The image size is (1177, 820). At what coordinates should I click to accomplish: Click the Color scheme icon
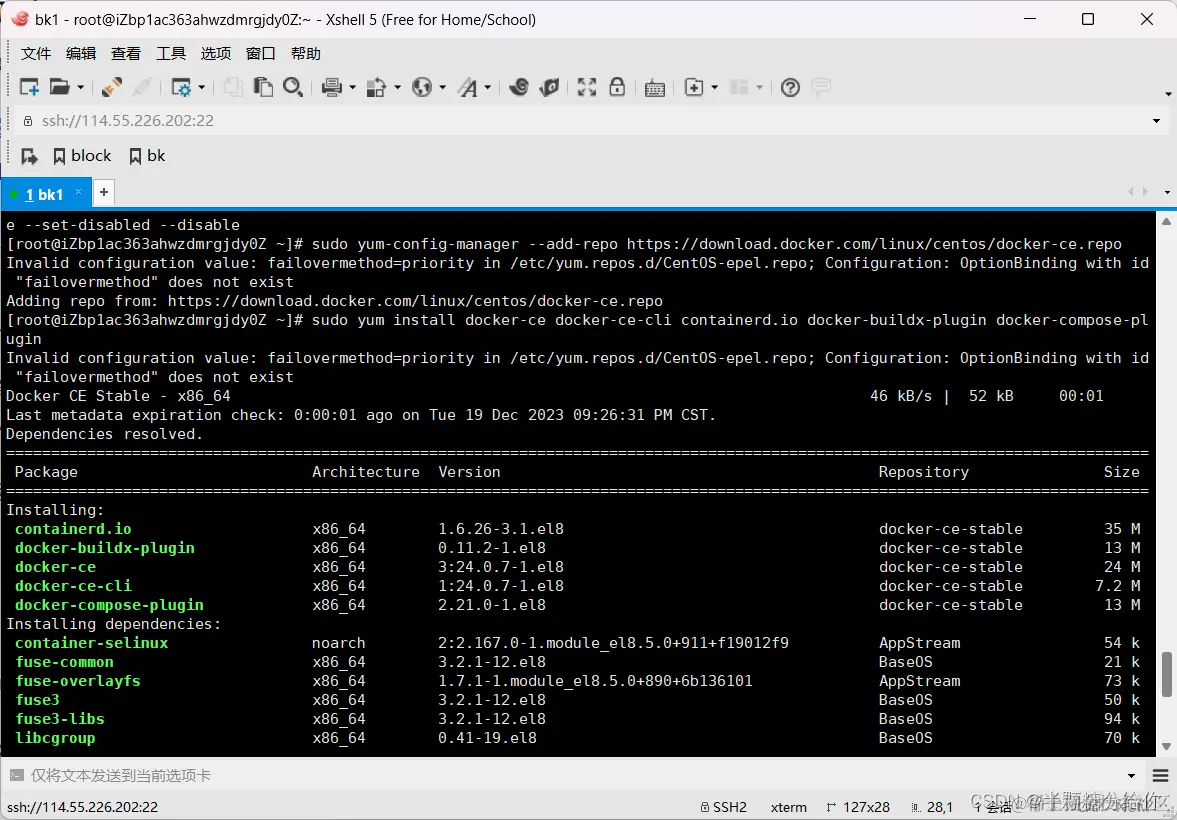(376, 87)
